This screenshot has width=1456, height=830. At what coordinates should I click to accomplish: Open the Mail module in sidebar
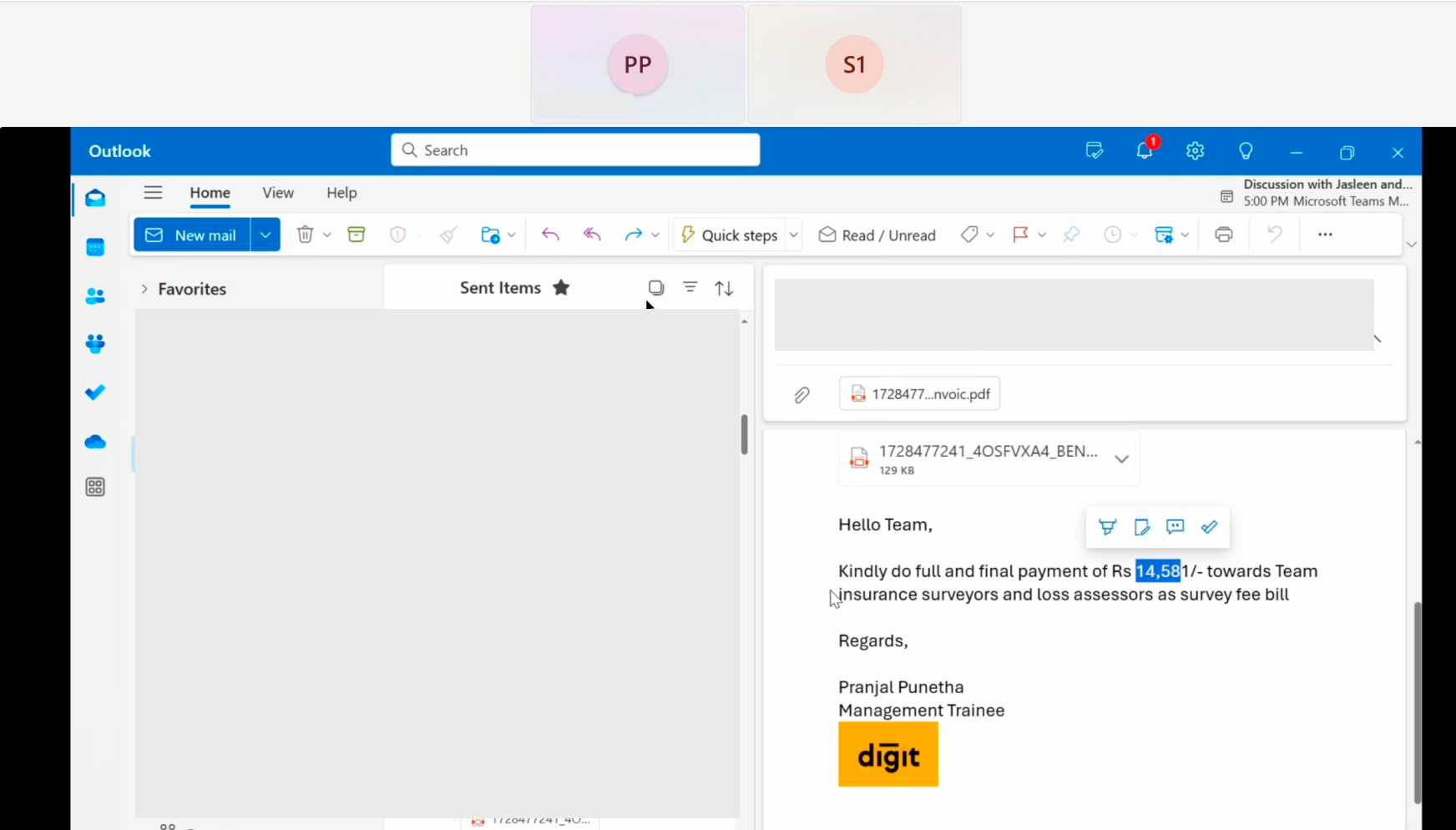pos(95,198)
